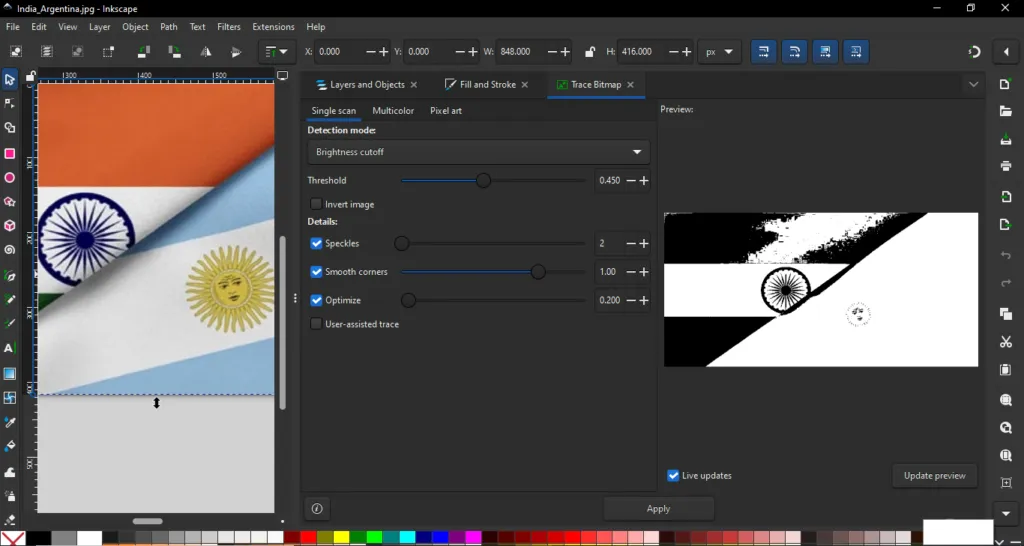Decrease the Speckles value with minus

631,244
